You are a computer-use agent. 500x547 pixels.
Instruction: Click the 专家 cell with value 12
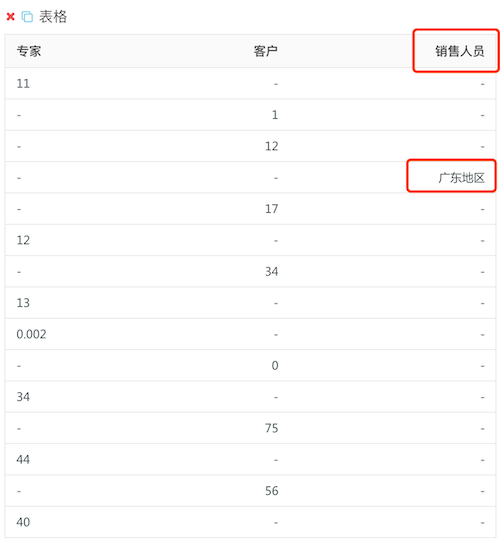[x=23, y=240]
